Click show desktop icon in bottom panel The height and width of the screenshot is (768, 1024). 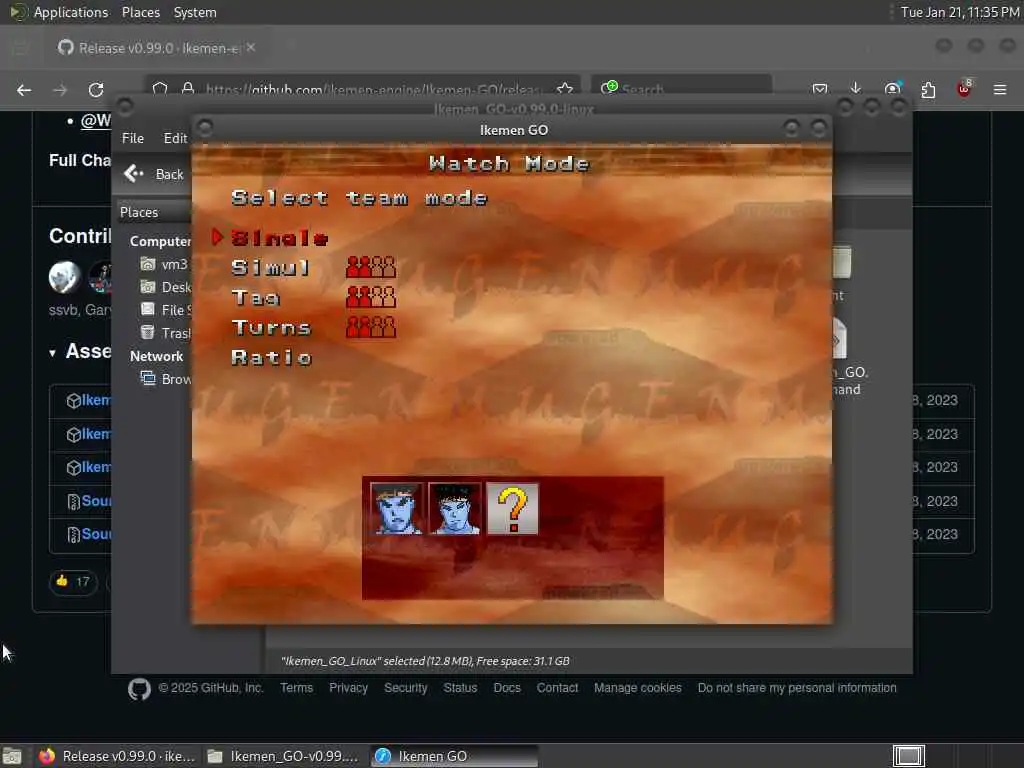pyautogui.click(x=12, y=756)
